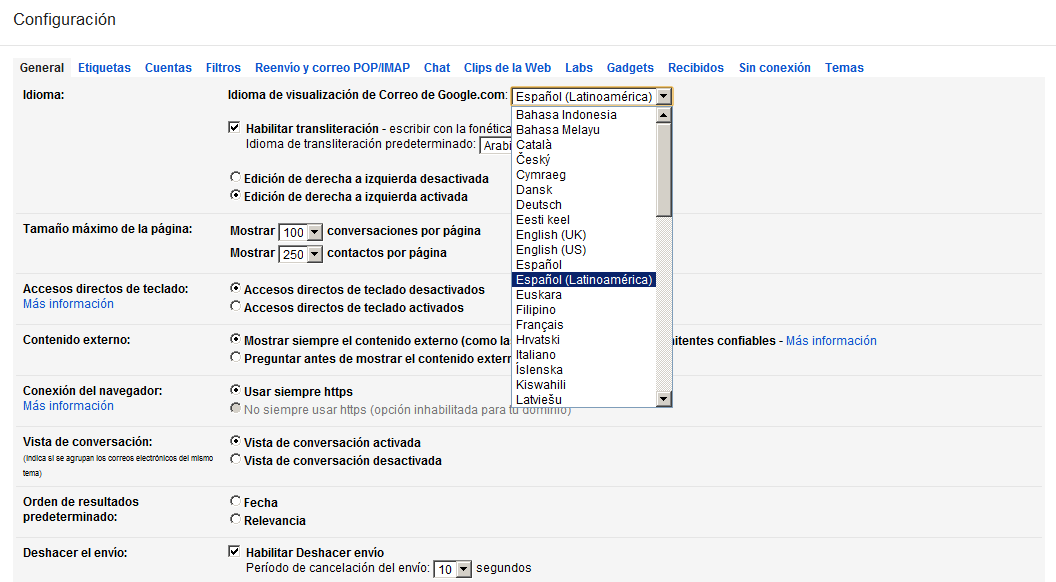Click the language list scrollbar down arrow
This screenshot has width=1056, height=582.
click(x=662, y=398)
